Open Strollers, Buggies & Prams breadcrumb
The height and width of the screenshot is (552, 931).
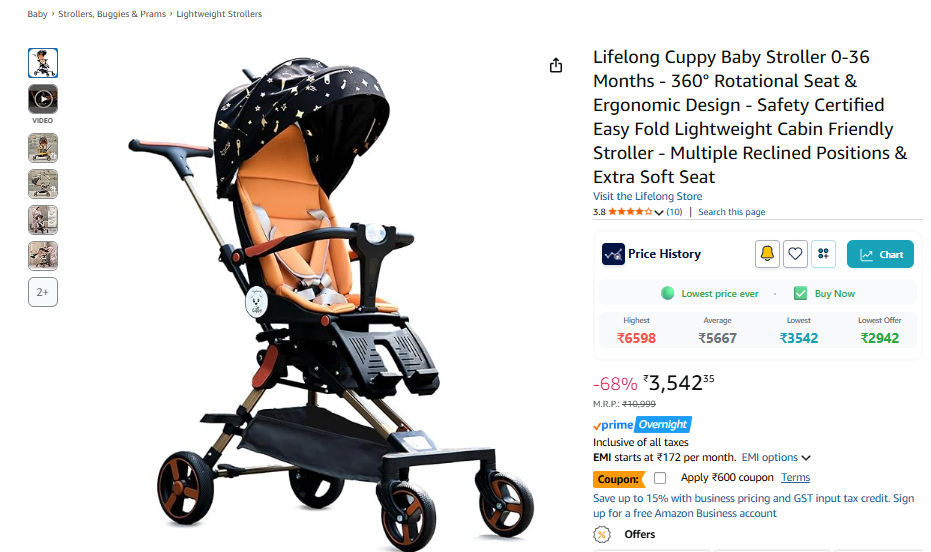coord(112,14)
